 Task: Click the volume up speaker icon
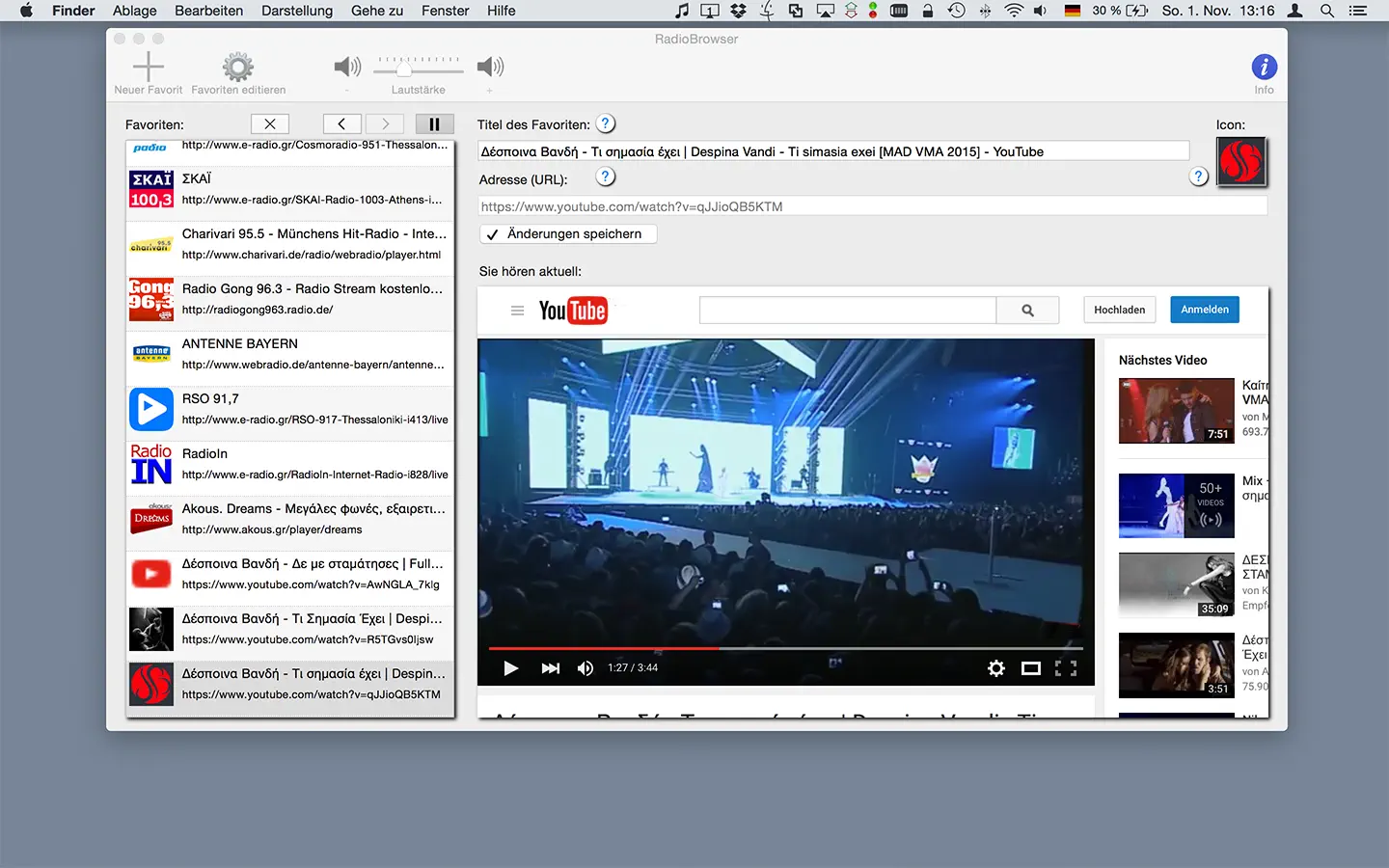490,67
